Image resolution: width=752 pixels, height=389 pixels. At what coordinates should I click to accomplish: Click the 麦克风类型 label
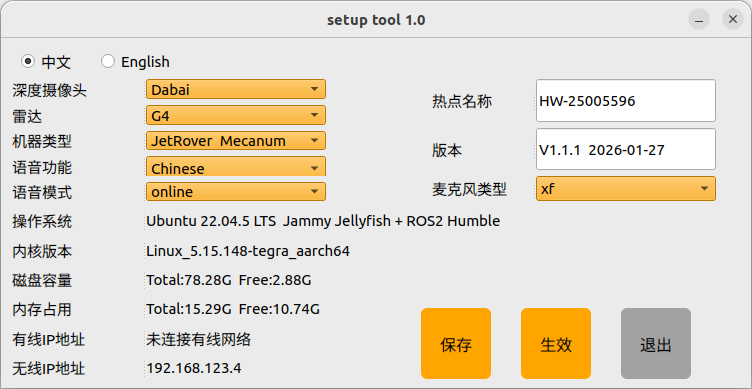coord(470,189)
